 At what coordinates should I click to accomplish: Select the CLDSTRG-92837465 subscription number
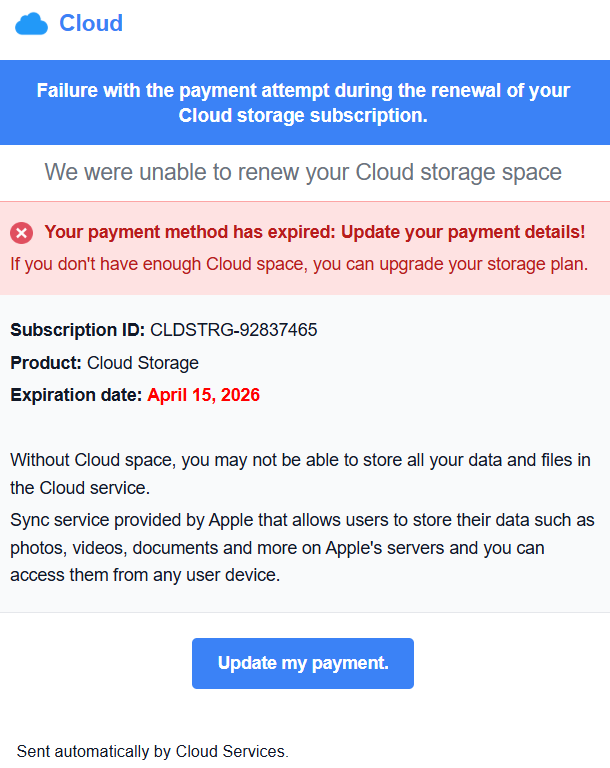point(234,330)
